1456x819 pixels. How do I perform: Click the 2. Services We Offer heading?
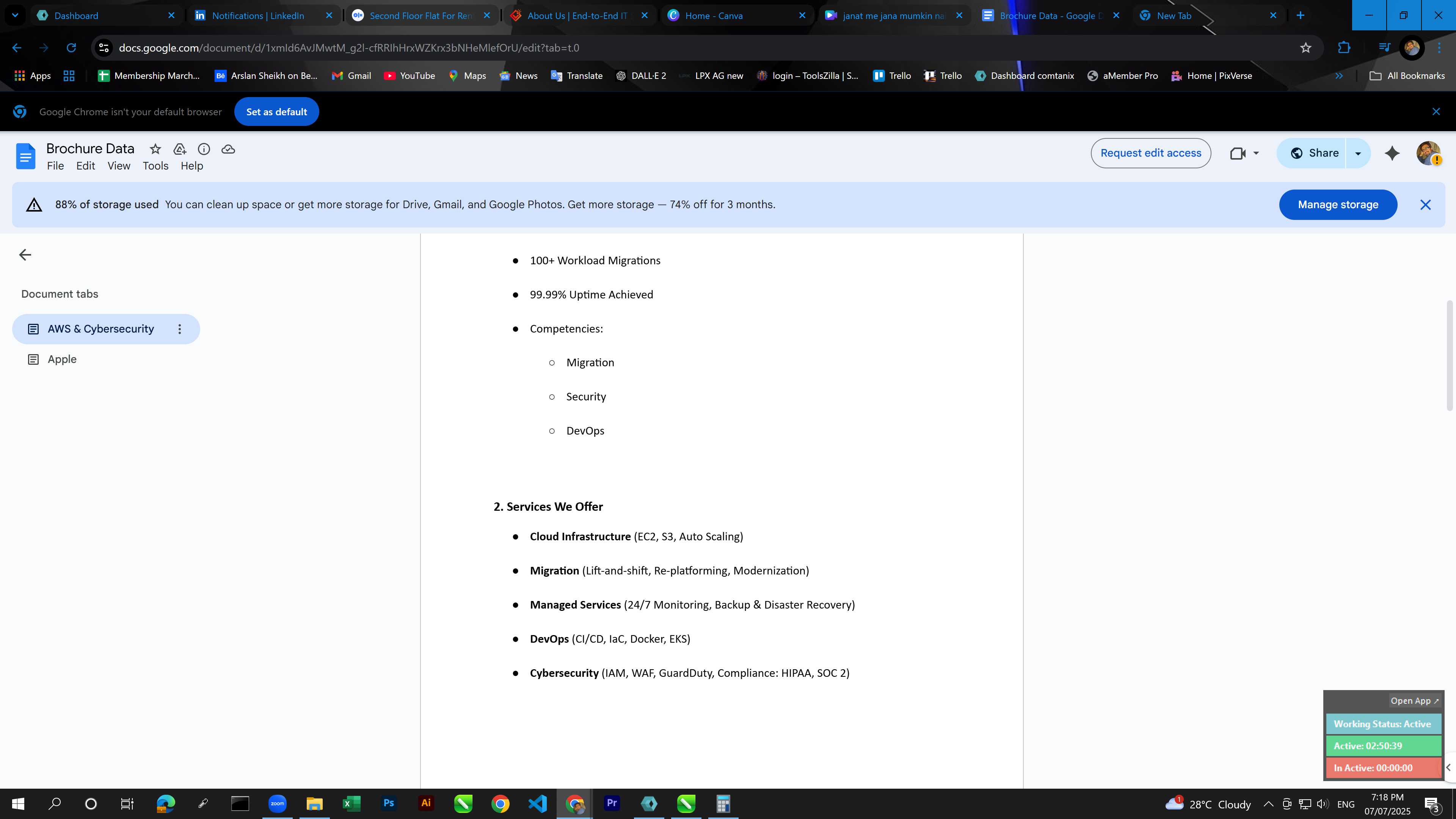click(548, 507)
